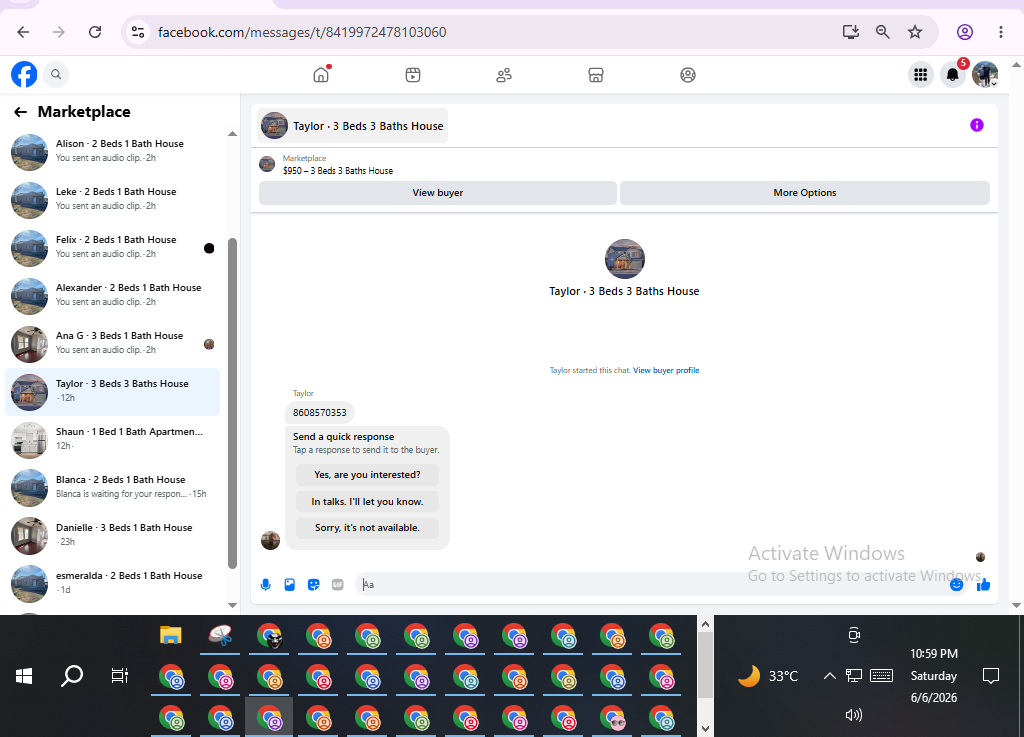Open the emoji picker smiley icon
The height and width of the screenshot is (737, 1024).
pyautogui.click(x=957, y=585)
